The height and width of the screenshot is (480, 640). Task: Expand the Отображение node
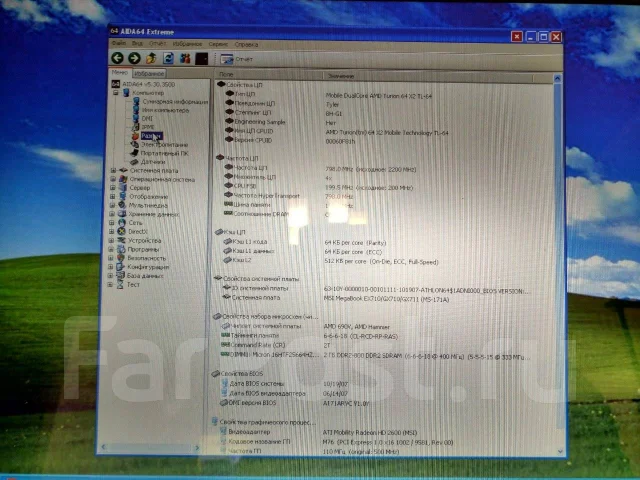pyautogui.click(x=112, y=196)
